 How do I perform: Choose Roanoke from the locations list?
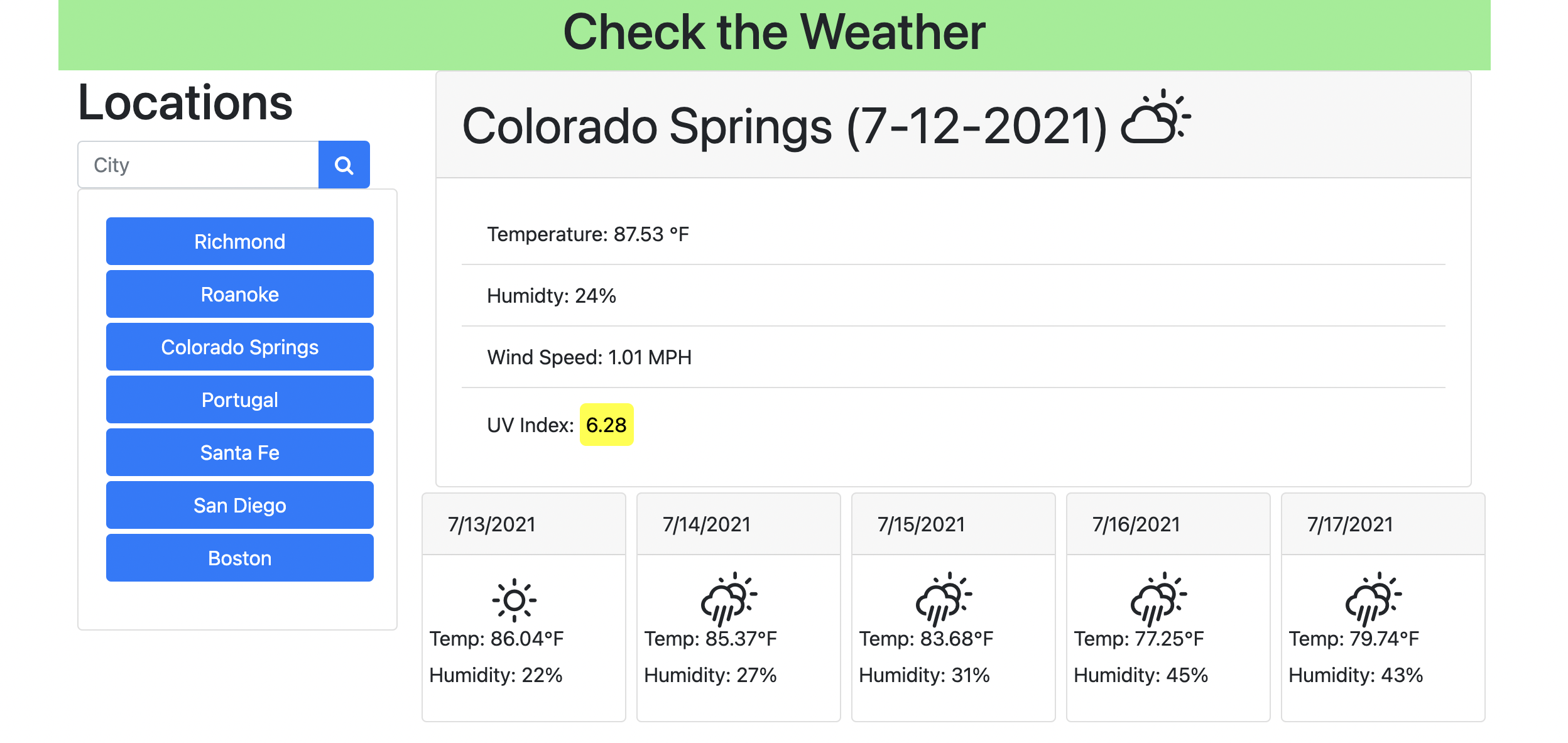pyautogui.click(x=239, y=294)
